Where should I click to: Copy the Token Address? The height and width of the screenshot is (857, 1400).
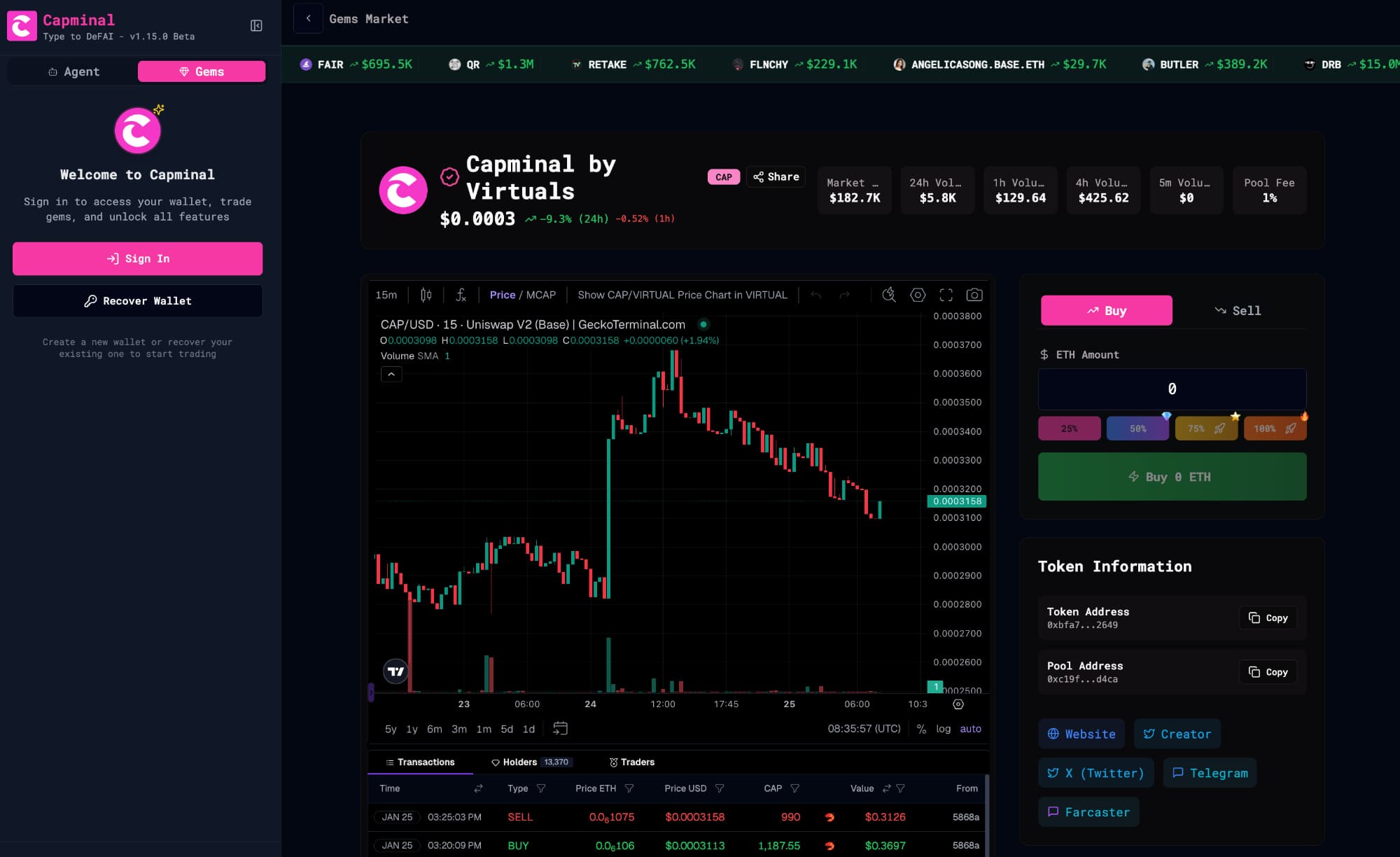coord(1268,618)
